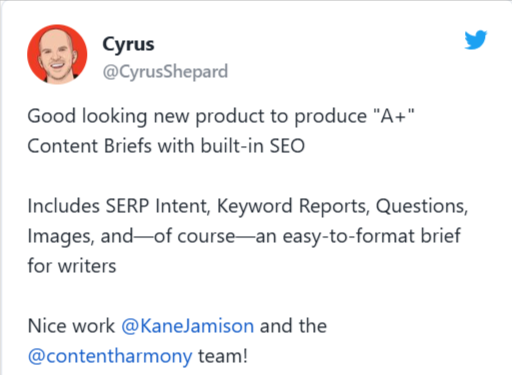Click the "for writers" line
This screenshot has height=375, width=512.
pos(72,266)
